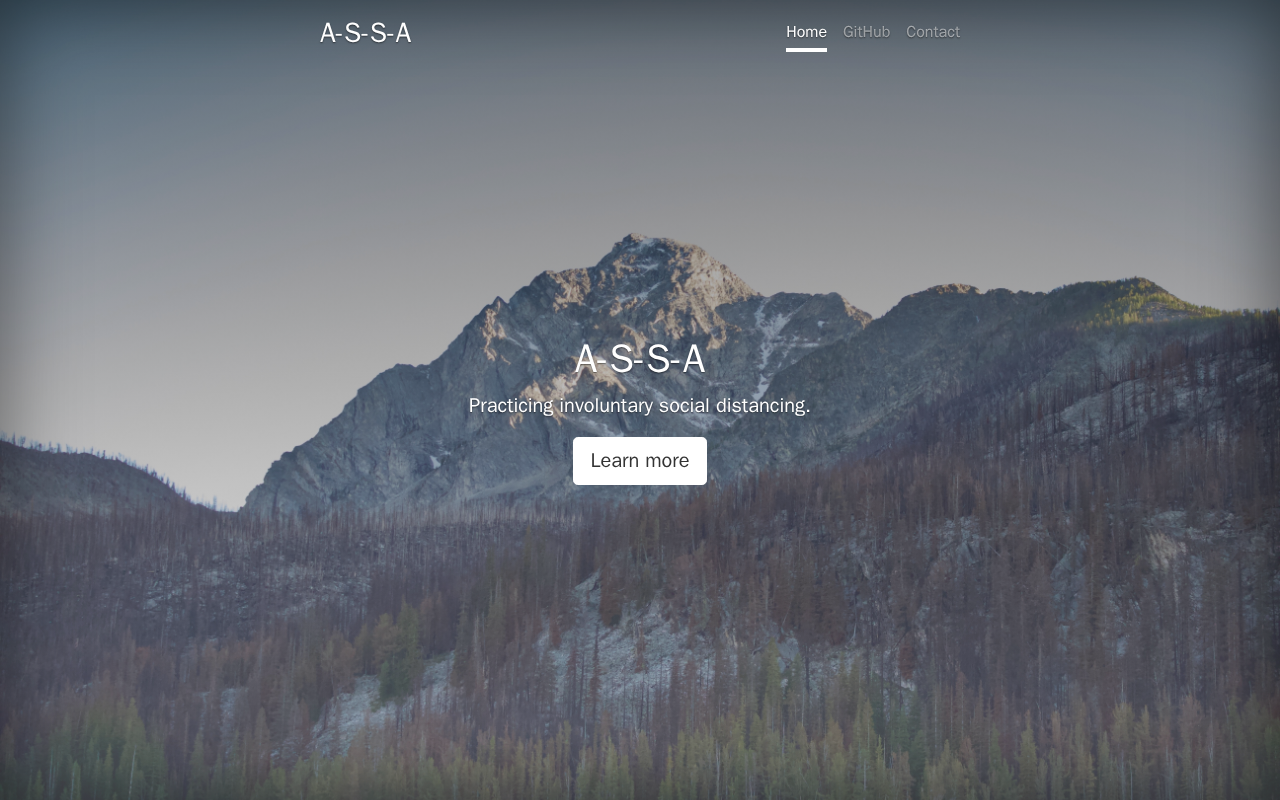This screenshot has width=1280, height=800.
Task: Click the Learn more button
Action: [x=640, y=461]
